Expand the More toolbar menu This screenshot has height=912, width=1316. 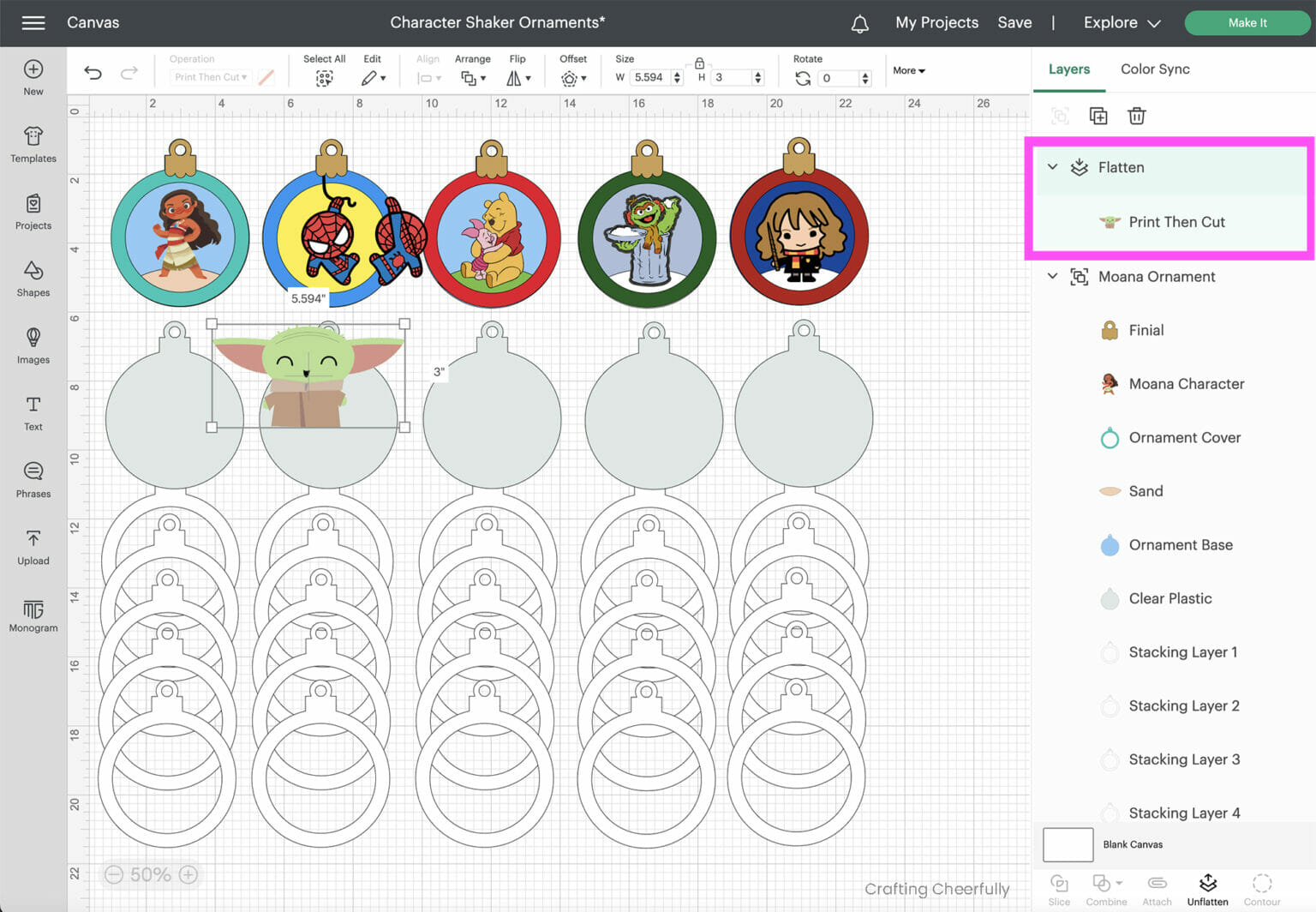[x=908, y=70]
